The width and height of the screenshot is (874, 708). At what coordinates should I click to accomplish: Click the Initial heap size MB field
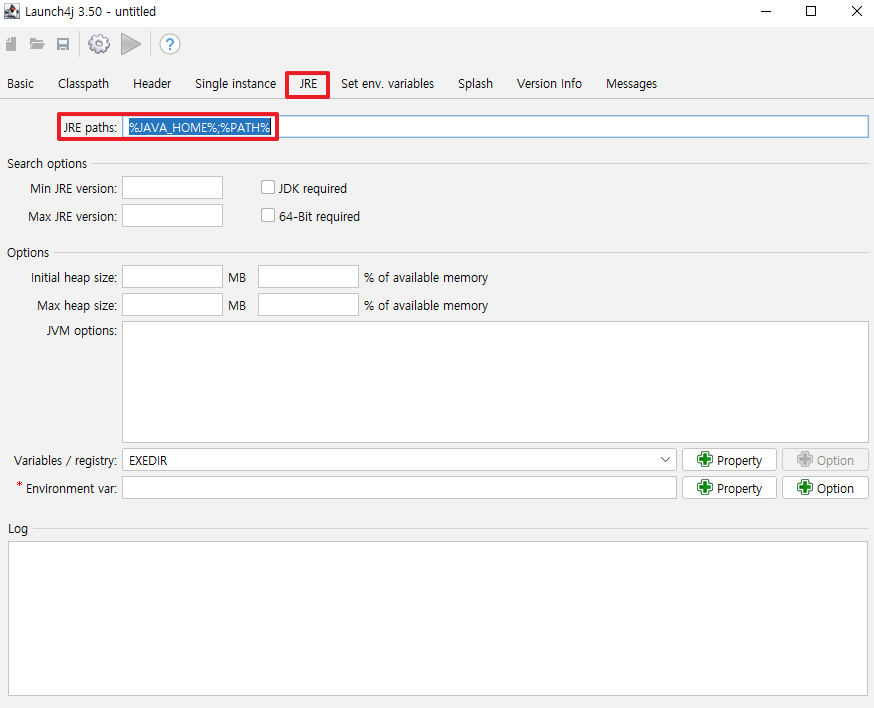coord(172,277)
